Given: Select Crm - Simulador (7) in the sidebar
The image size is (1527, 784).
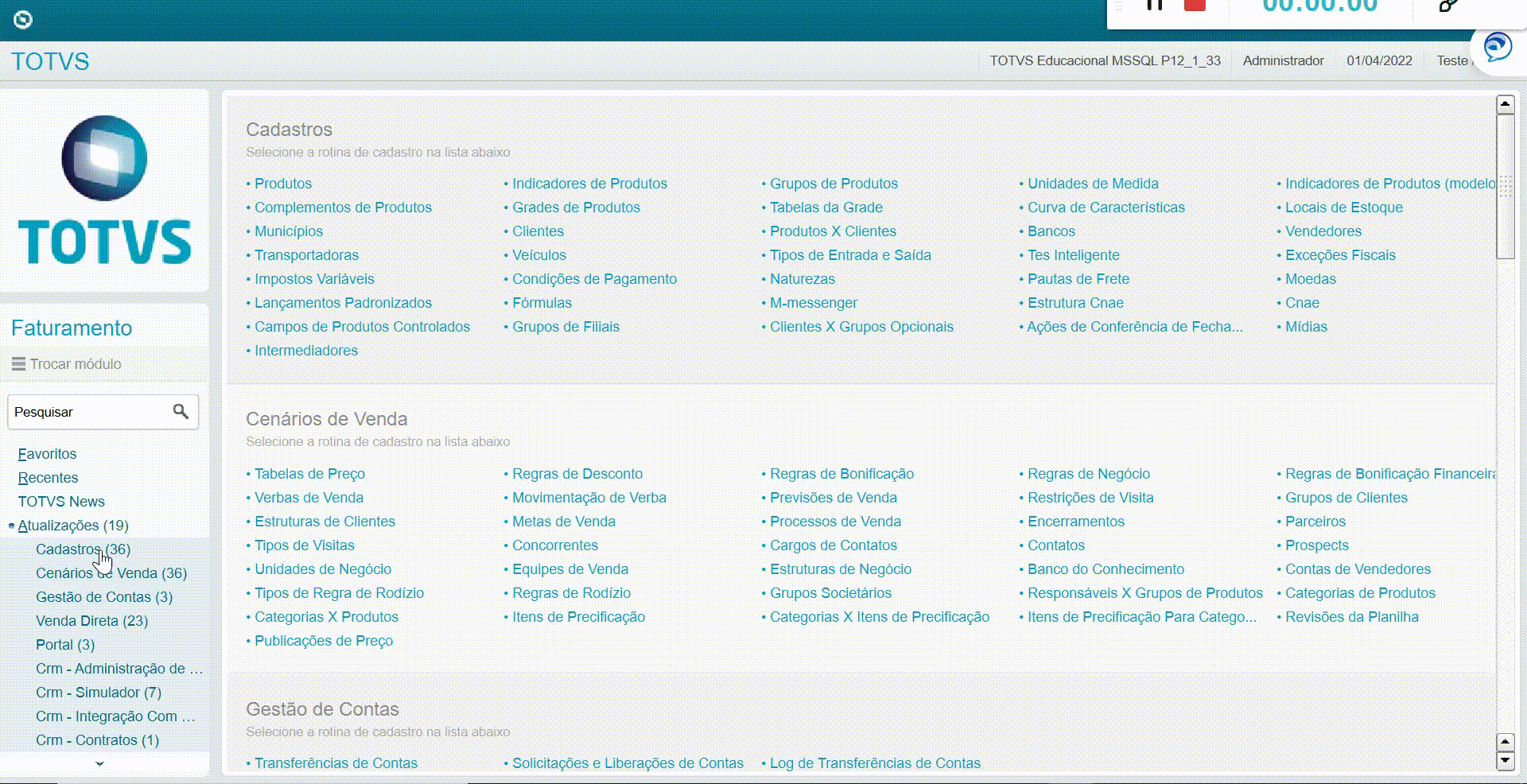Looking at the screenshot, I should pyautogui.click(x=99, y=693).
